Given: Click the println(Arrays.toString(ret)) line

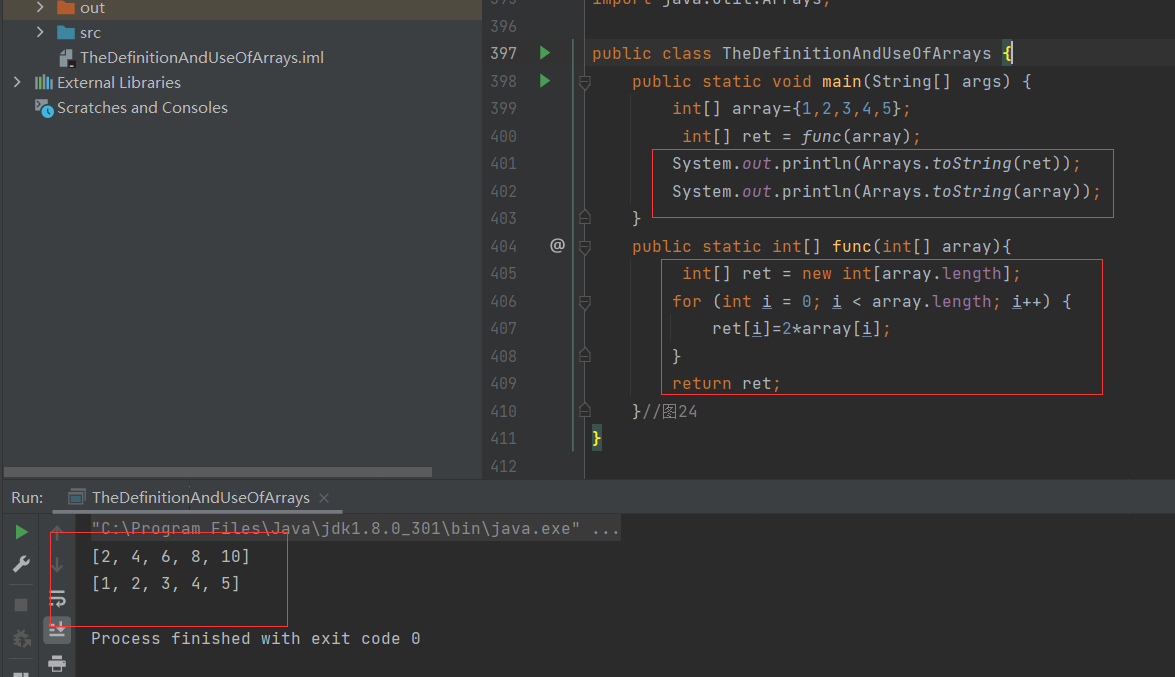Looking at the screenshot, I should [x=876, y=163].
